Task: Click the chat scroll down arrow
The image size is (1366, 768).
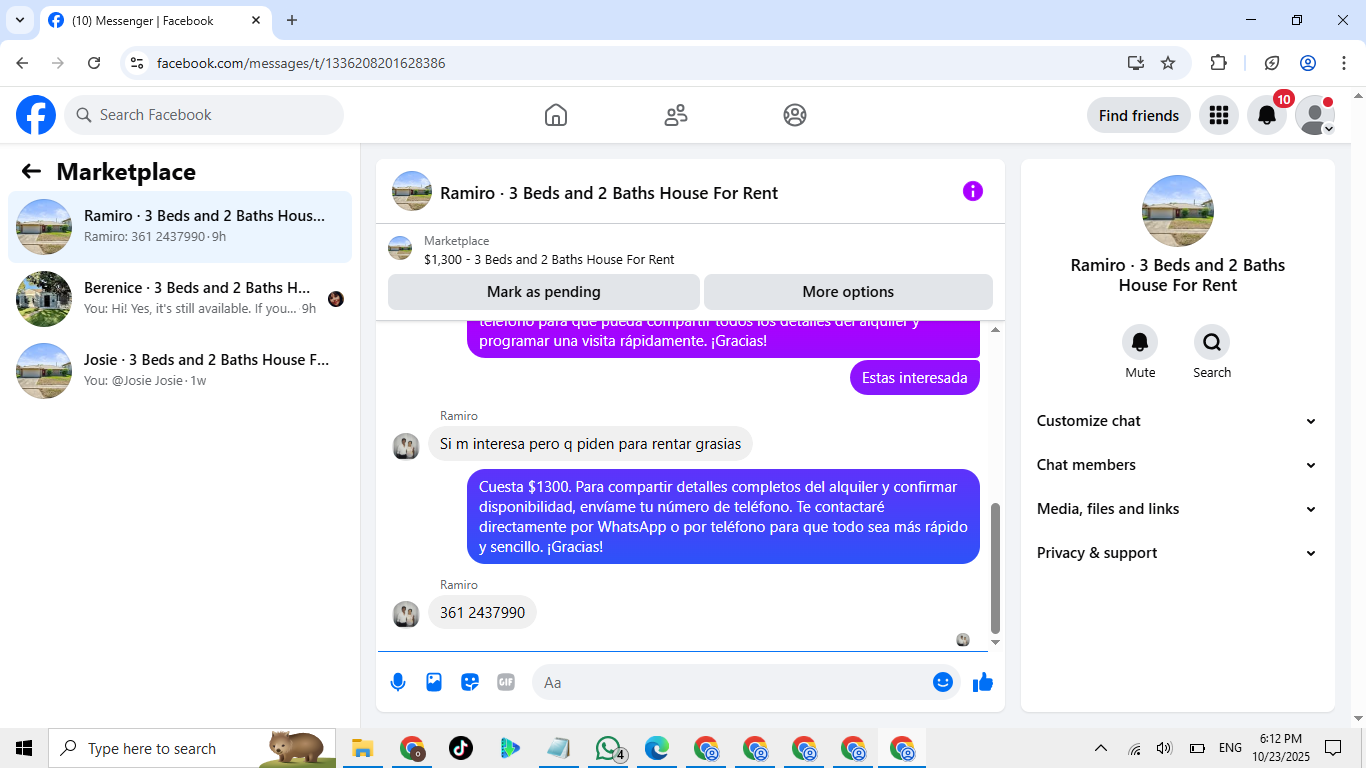Action: pos(995,642)
